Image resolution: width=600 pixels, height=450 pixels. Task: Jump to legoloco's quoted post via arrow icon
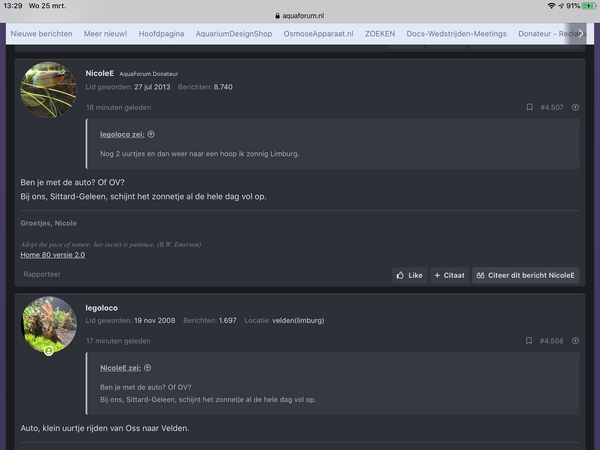[151, 134]
